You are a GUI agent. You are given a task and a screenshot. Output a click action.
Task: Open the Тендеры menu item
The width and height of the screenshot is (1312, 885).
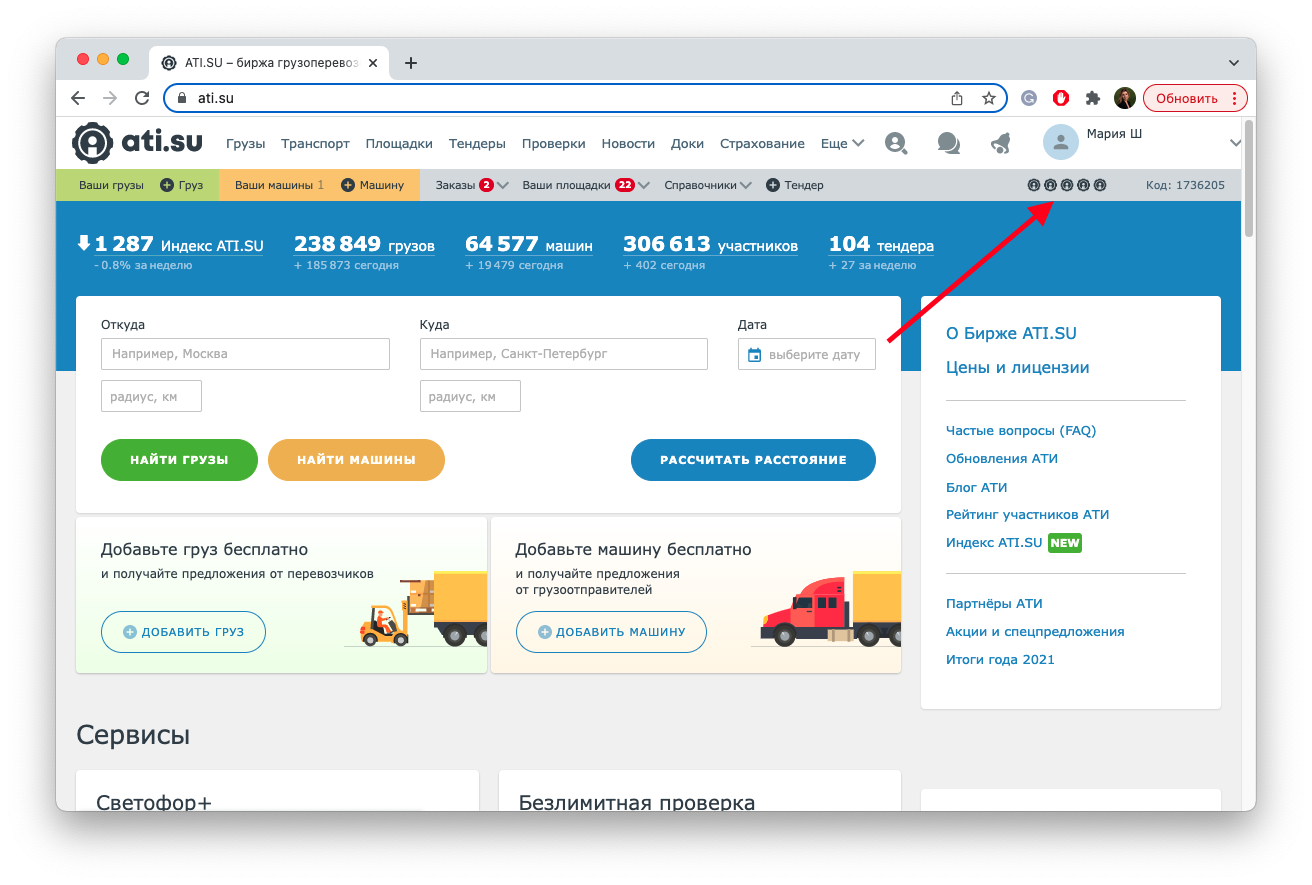point(477,144)
